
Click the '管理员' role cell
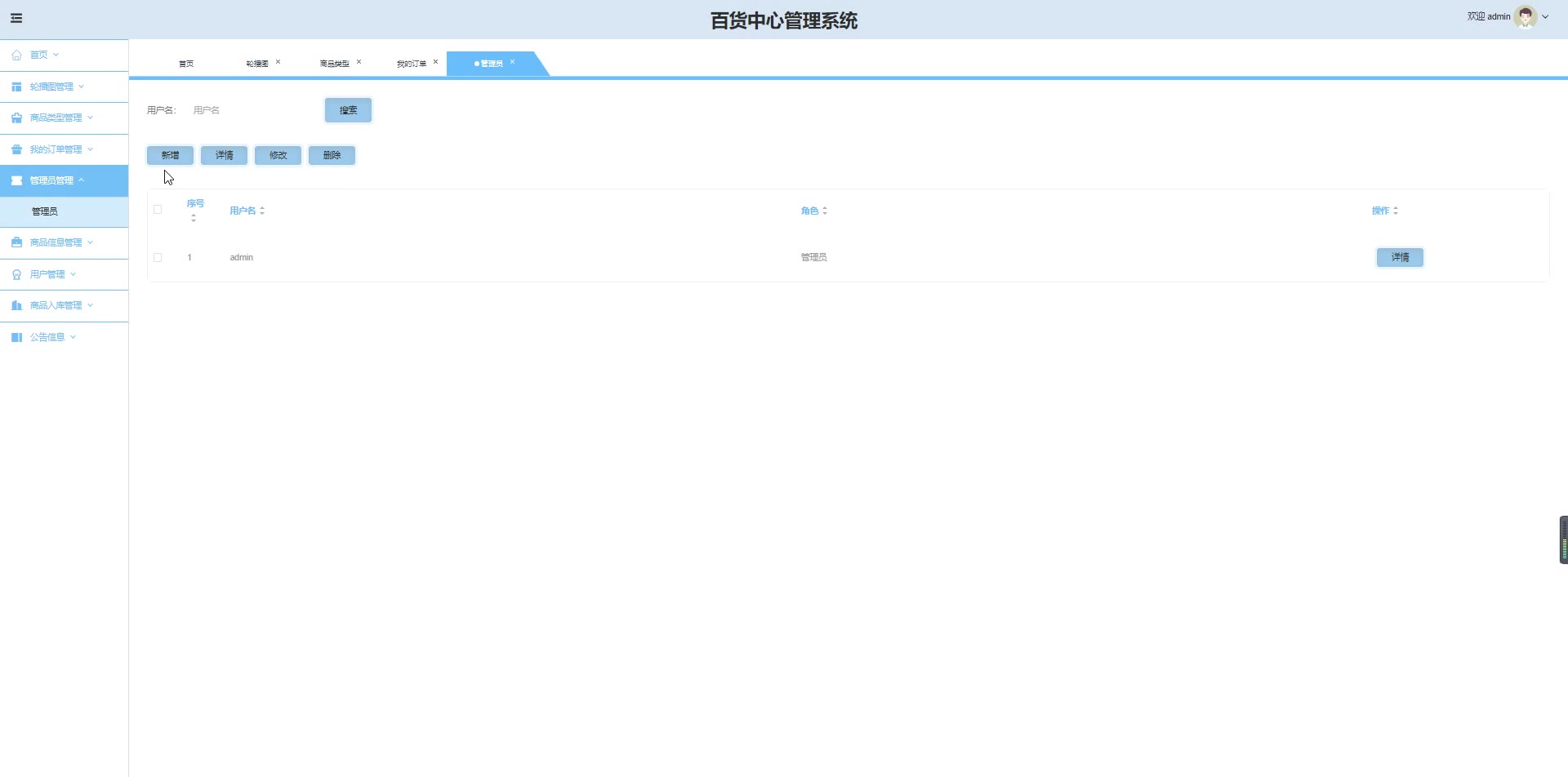click(813, 257)
